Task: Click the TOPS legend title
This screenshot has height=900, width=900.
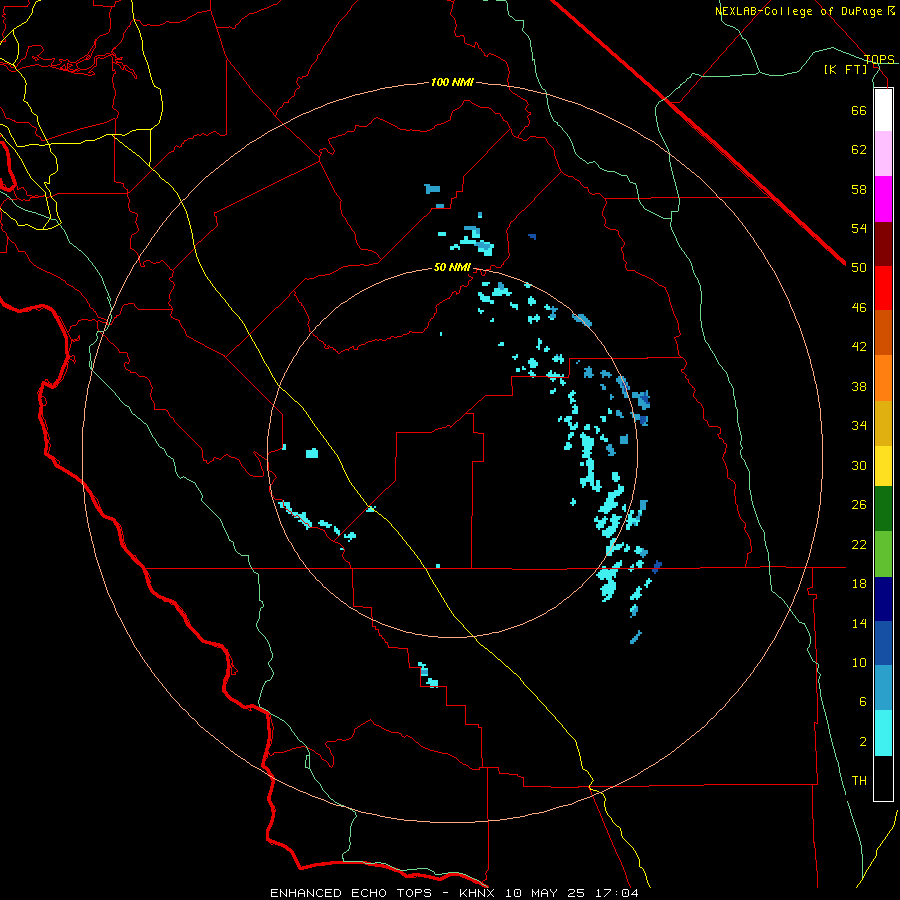Action: click(879, 59)
